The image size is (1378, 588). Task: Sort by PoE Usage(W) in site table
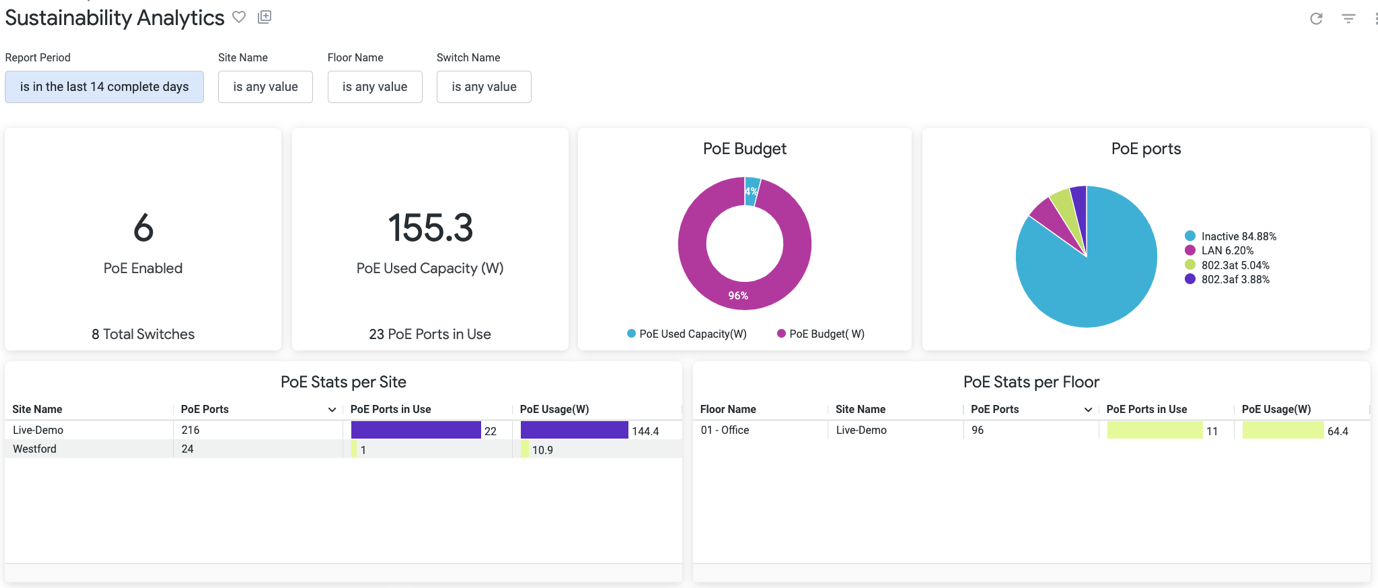click(x=554, y=410)
